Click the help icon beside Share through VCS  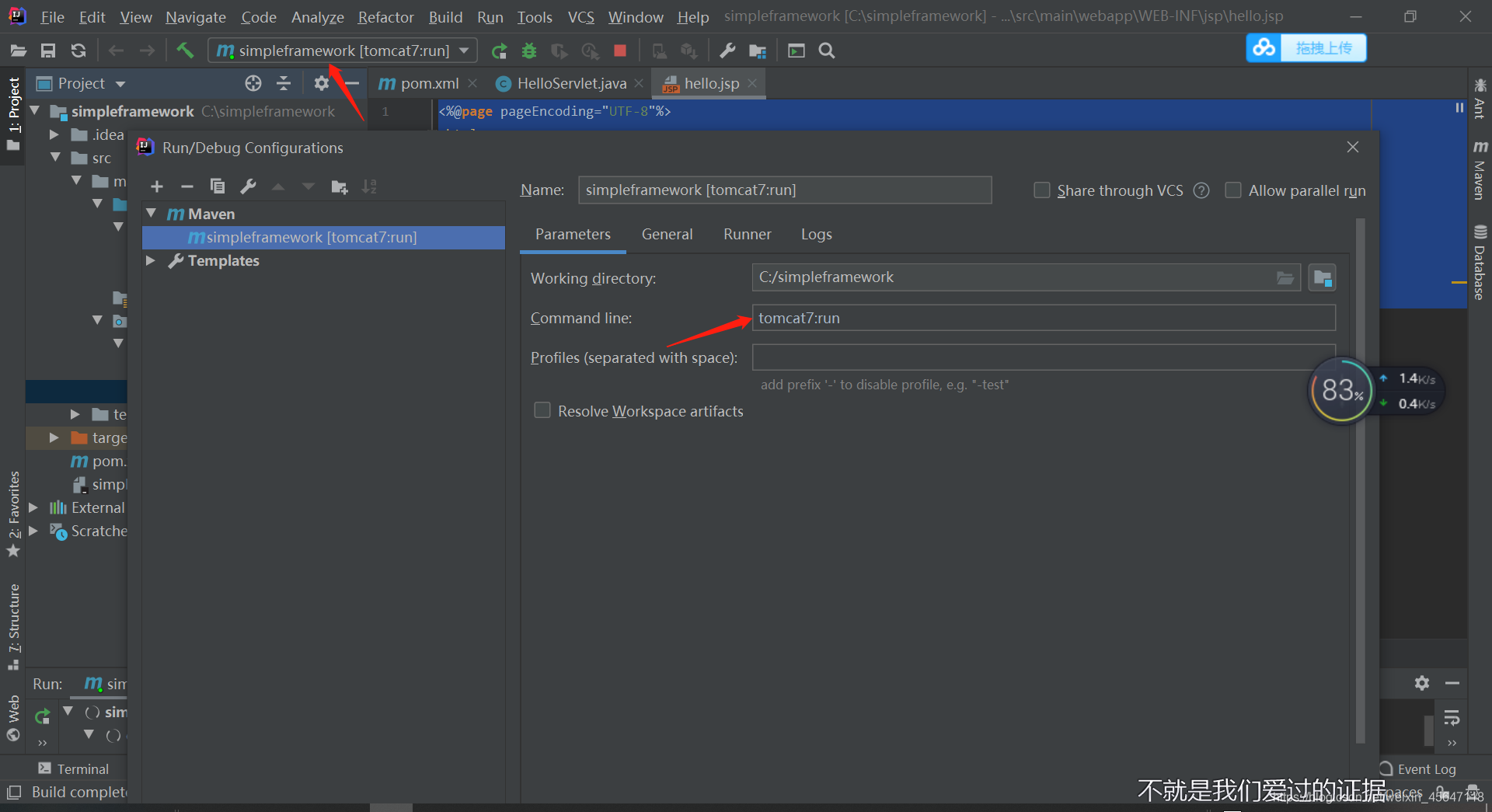1201,190
